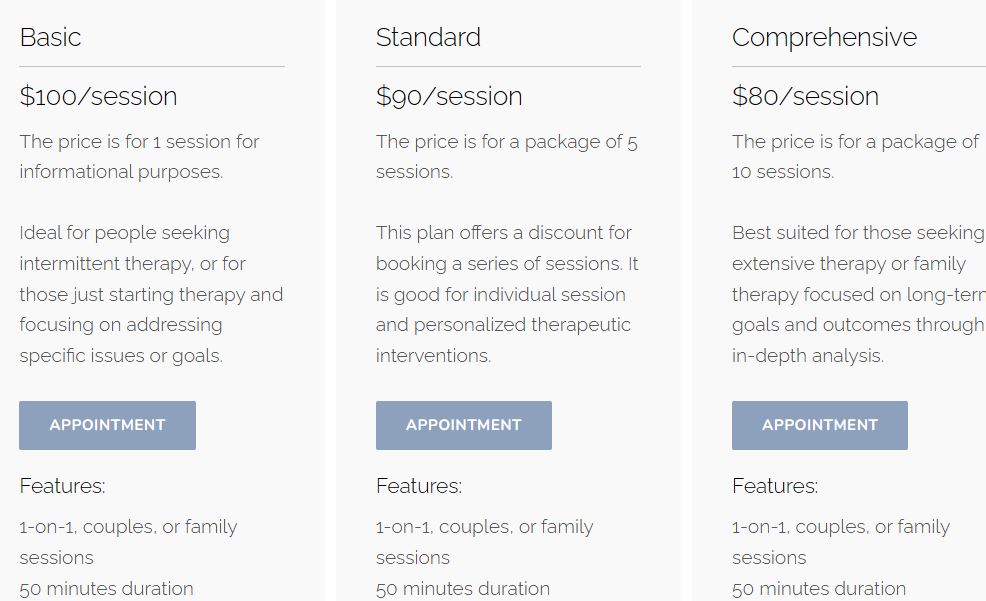Screen dimensions: 986x601
Task: Book an appointment for the Standard plan
Action: pyautogui.click(x=463, y=425)
